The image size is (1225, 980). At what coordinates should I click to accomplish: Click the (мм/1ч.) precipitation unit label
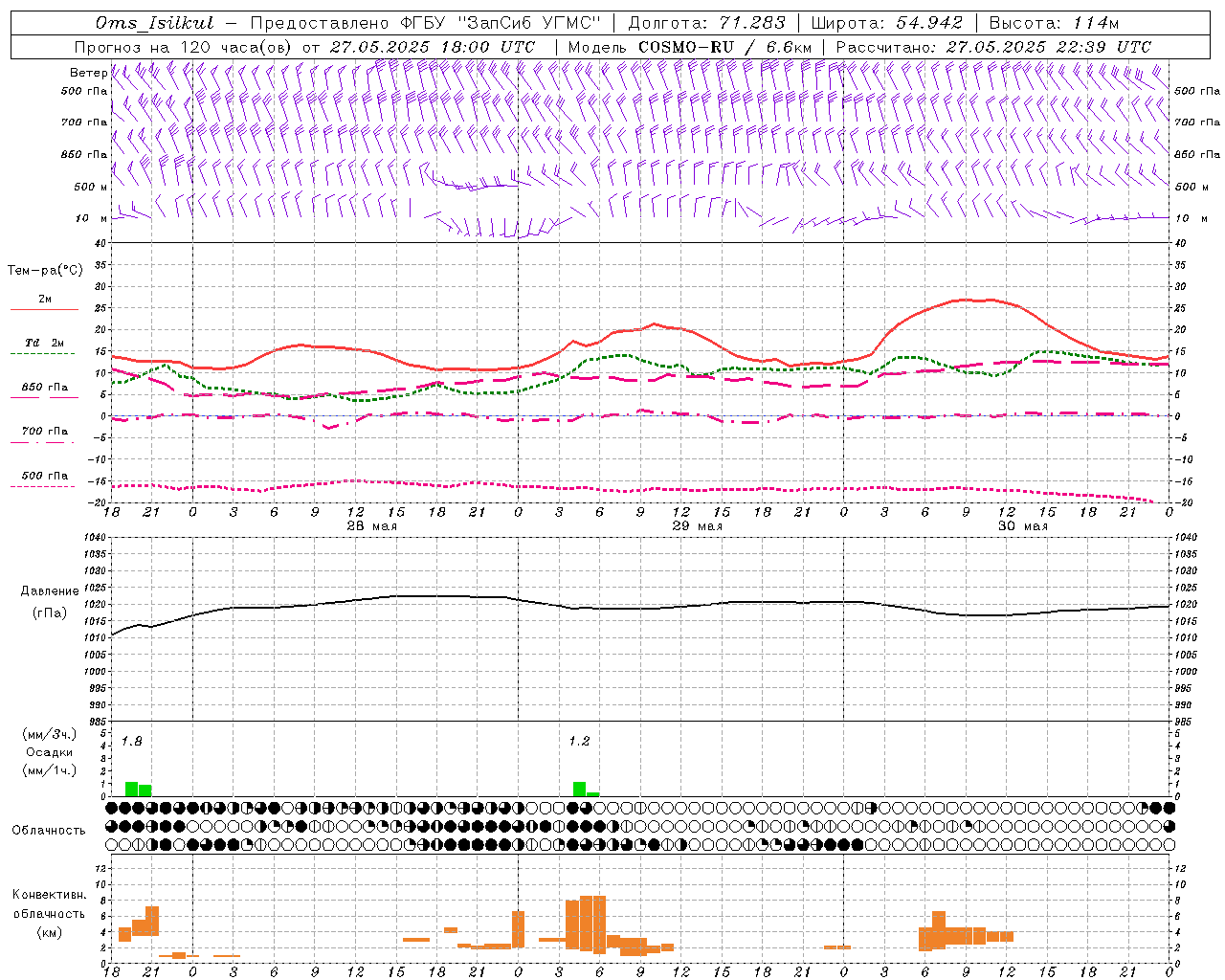click(50, 770)
